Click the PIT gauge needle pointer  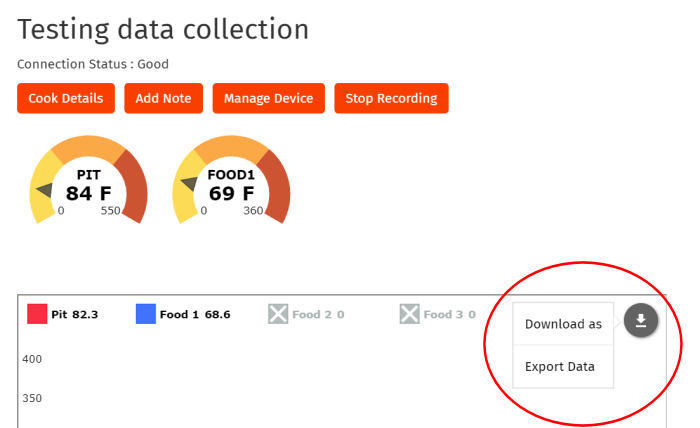44,191
